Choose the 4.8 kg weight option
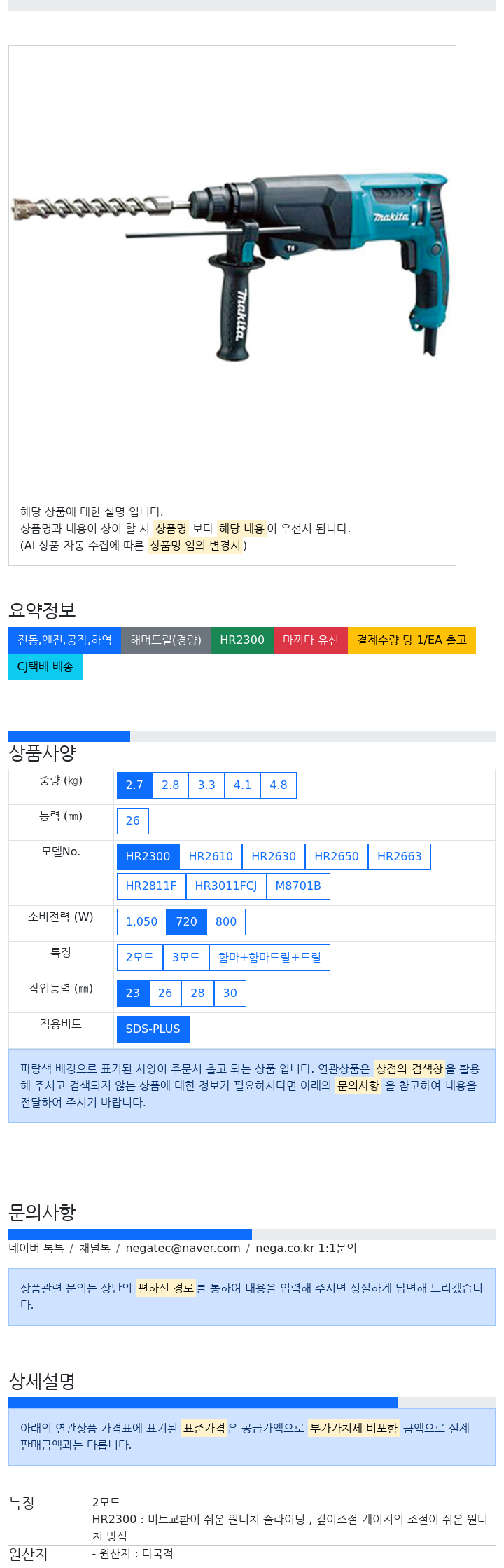Image resolution: width=504 pixels, height=1568 pixels. click(x=279, y=785)
